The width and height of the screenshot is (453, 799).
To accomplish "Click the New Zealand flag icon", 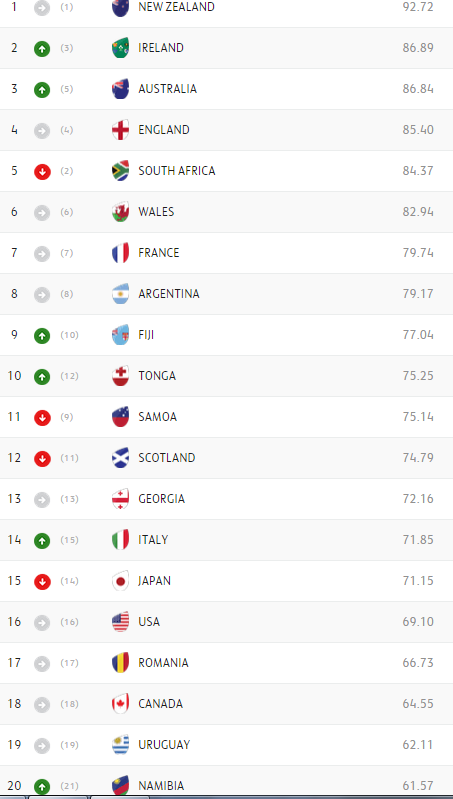I will coord(121,8).
